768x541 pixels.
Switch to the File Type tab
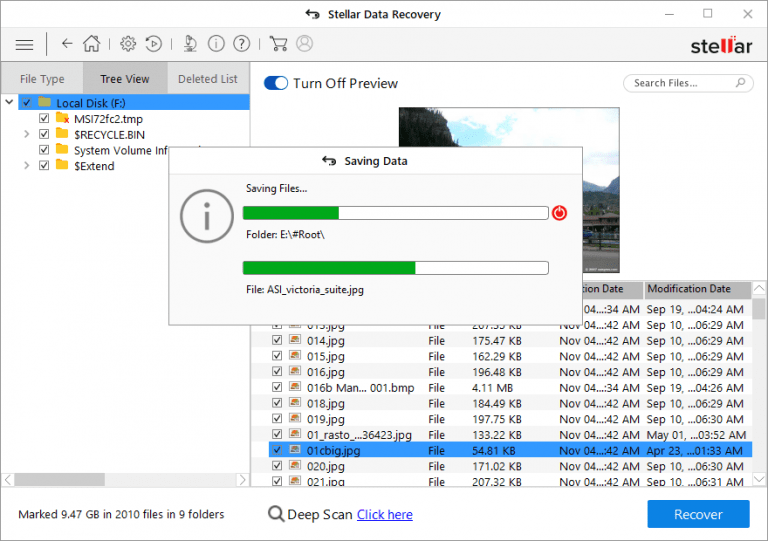point(42,78)
